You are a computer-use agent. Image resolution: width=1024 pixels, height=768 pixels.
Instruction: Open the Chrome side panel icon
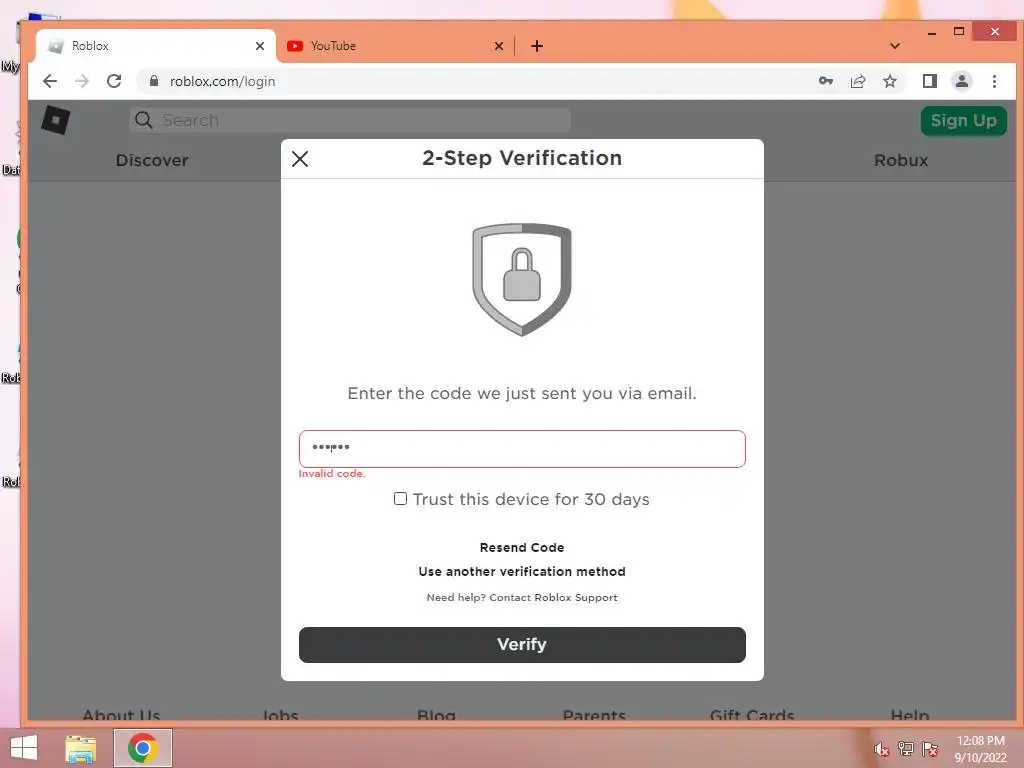(x=929, y=81)
